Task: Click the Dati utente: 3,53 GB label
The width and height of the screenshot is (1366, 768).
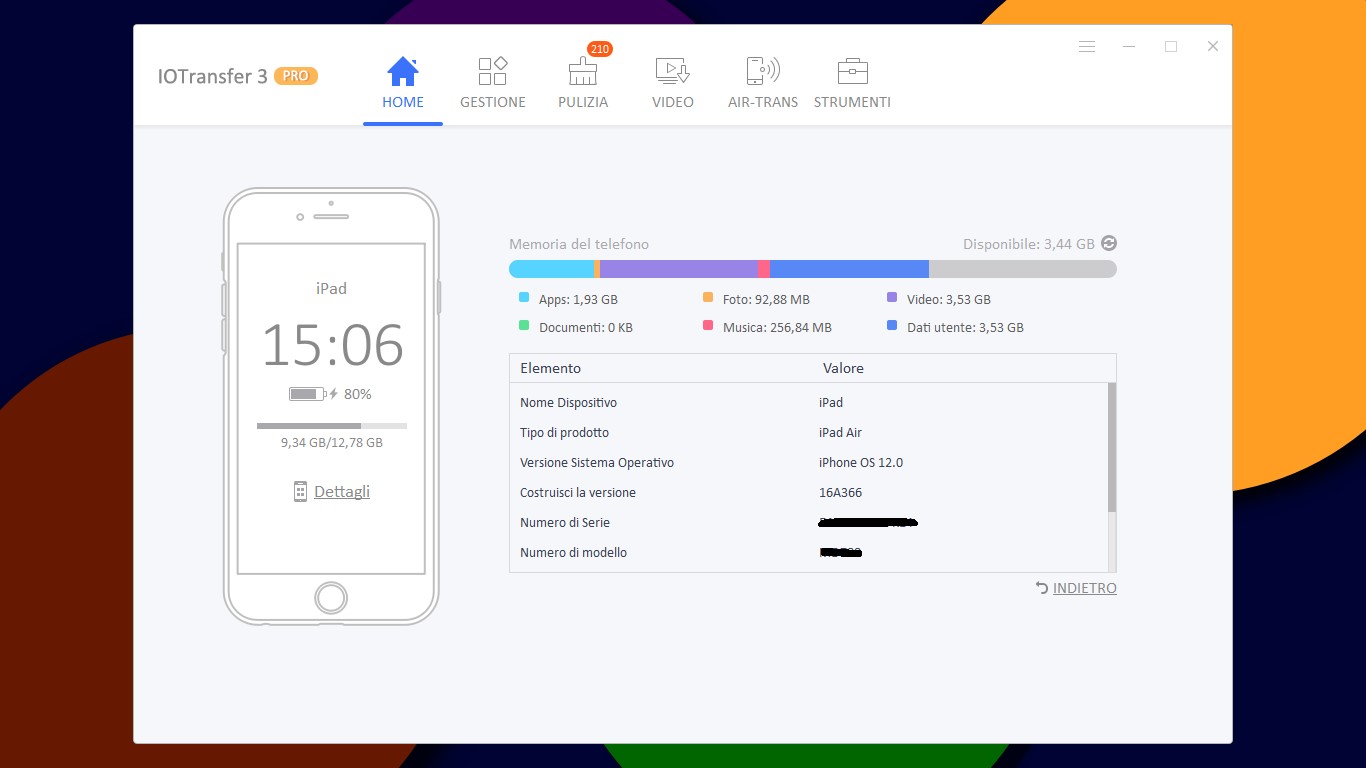Action: tap(965, 327)
